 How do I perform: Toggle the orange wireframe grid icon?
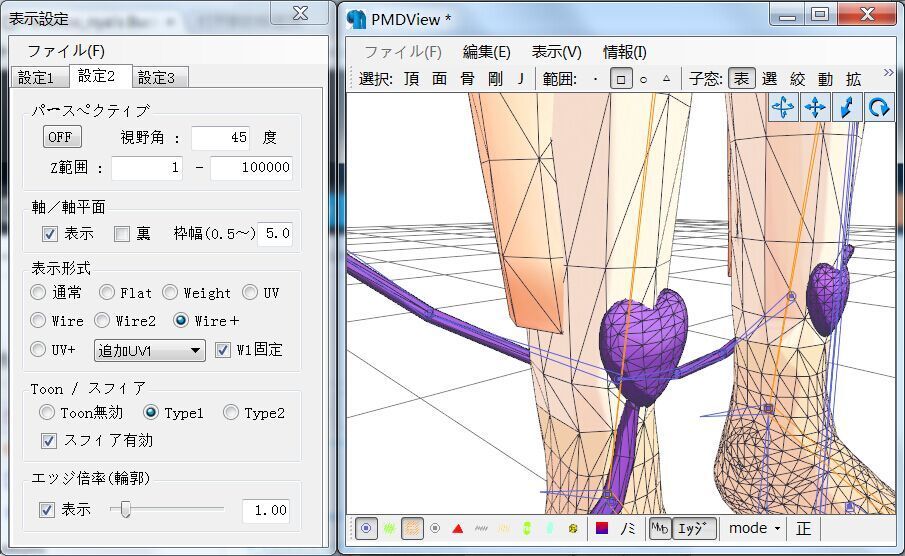[411, 528]
